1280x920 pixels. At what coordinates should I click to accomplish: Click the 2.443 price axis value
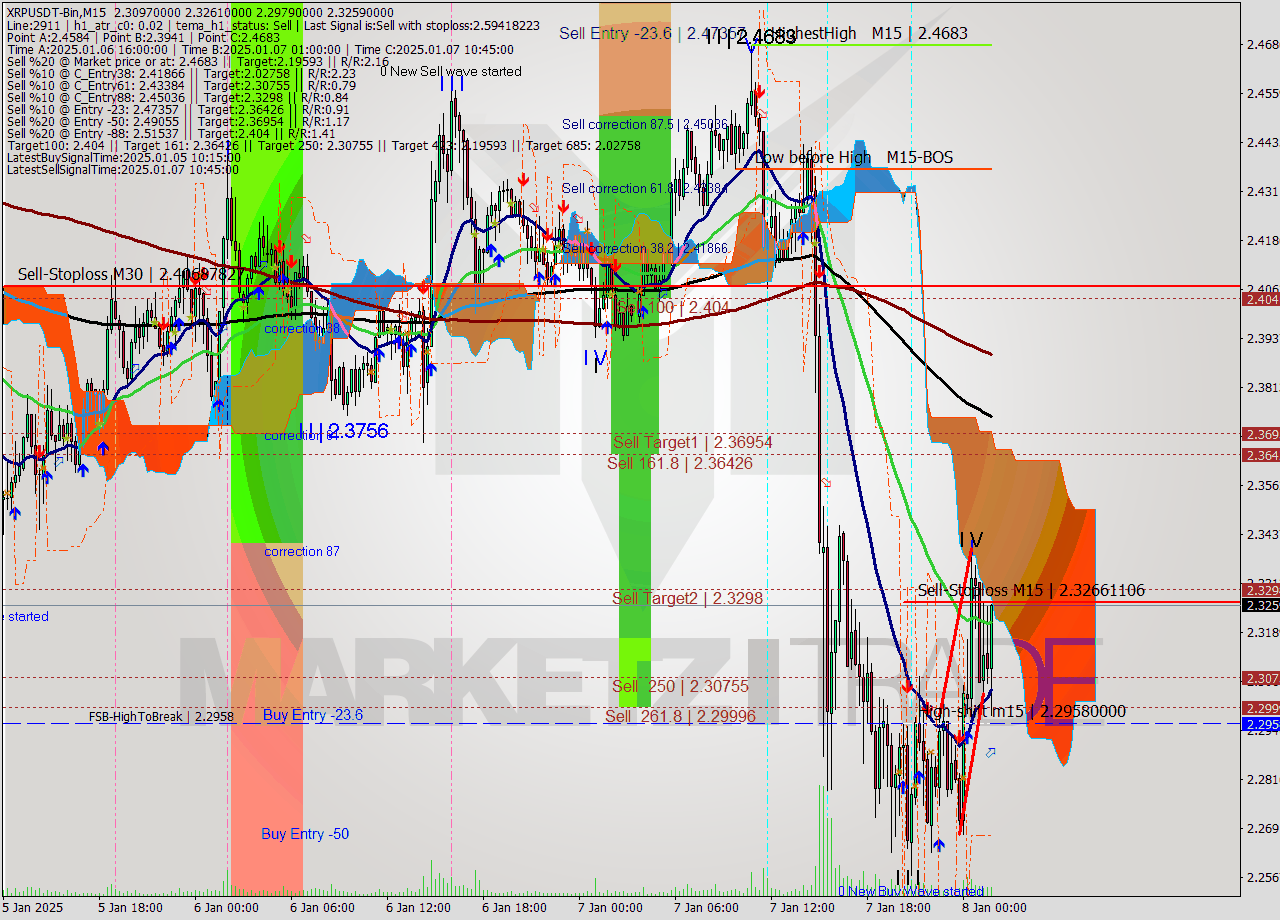[x=1262, y=142]
